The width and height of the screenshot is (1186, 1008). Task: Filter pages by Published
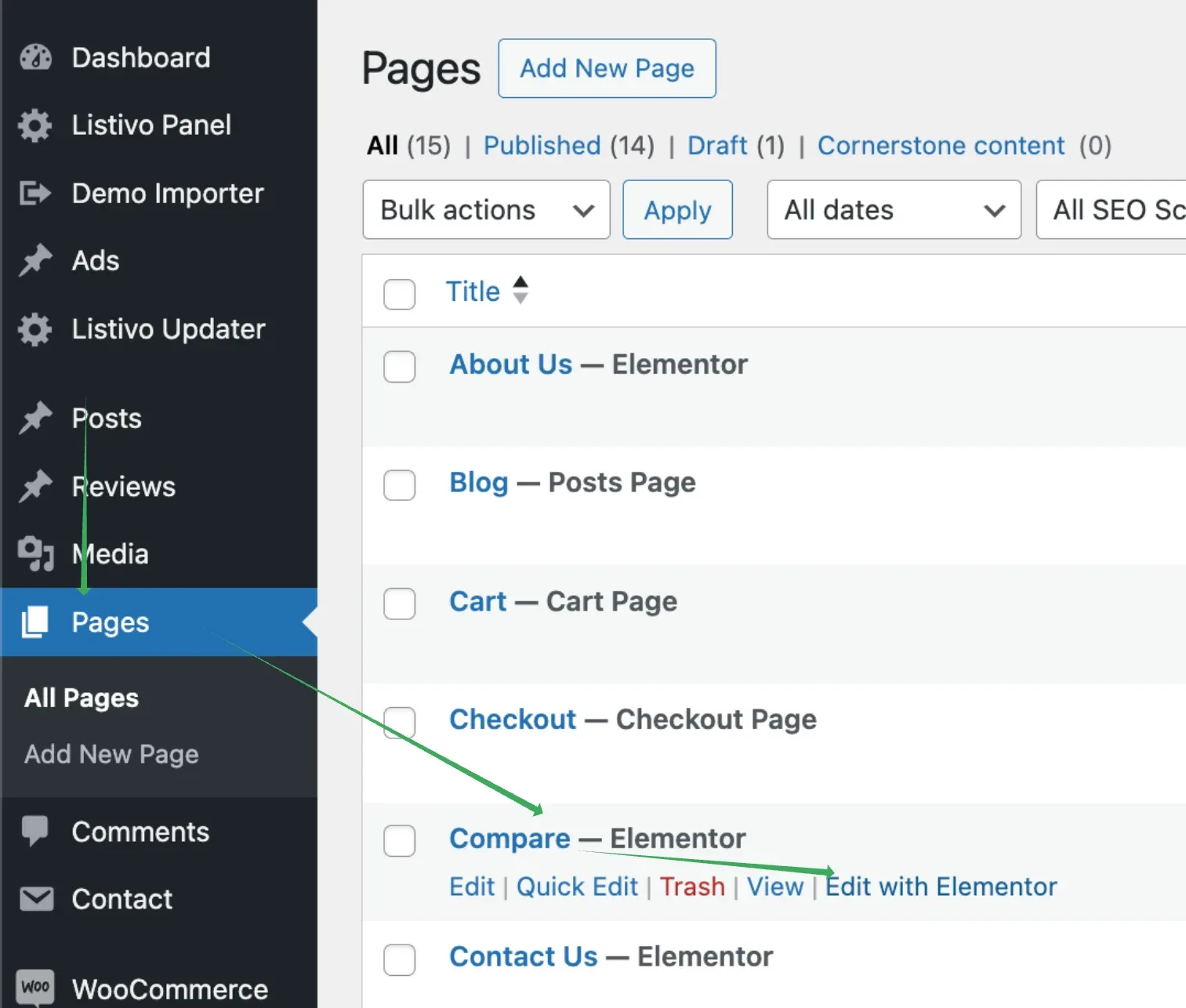542,146
